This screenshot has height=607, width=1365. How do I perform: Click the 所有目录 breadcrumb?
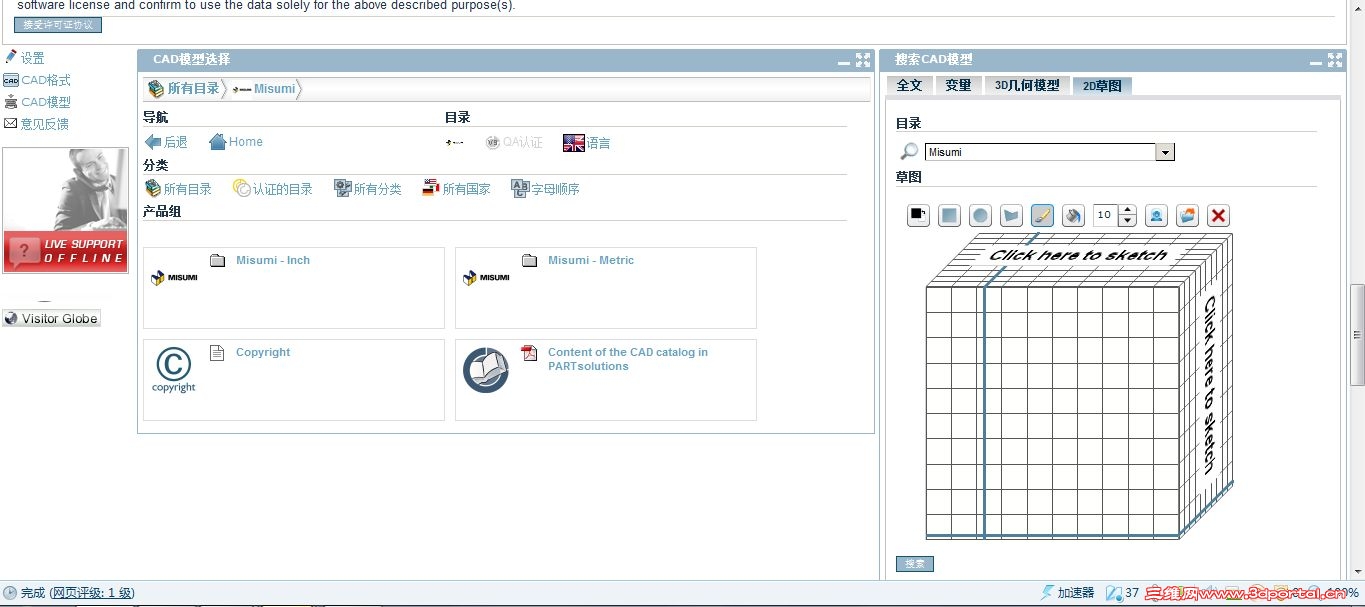183,89
